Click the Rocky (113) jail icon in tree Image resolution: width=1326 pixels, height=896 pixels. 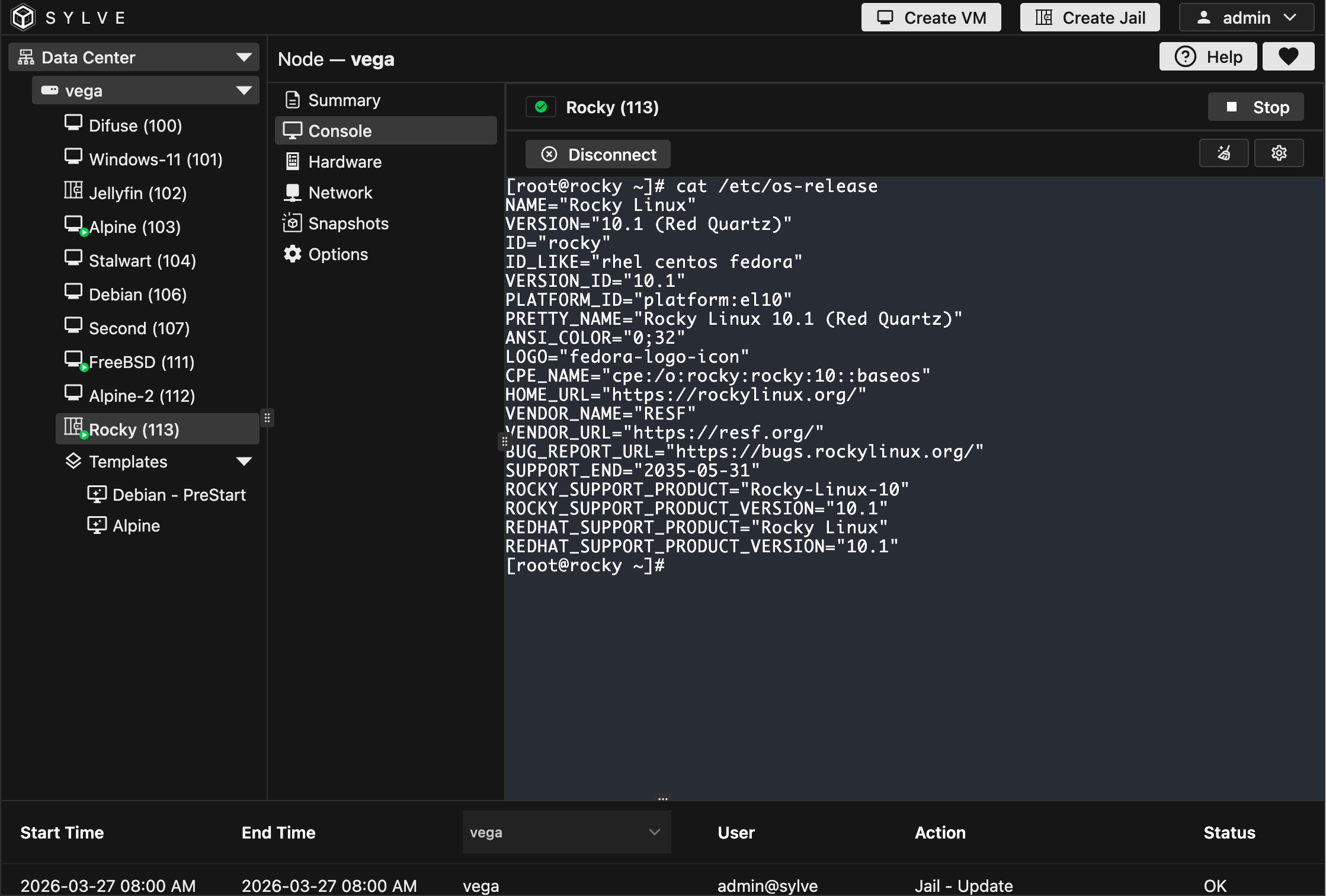(x=75, y=427)
